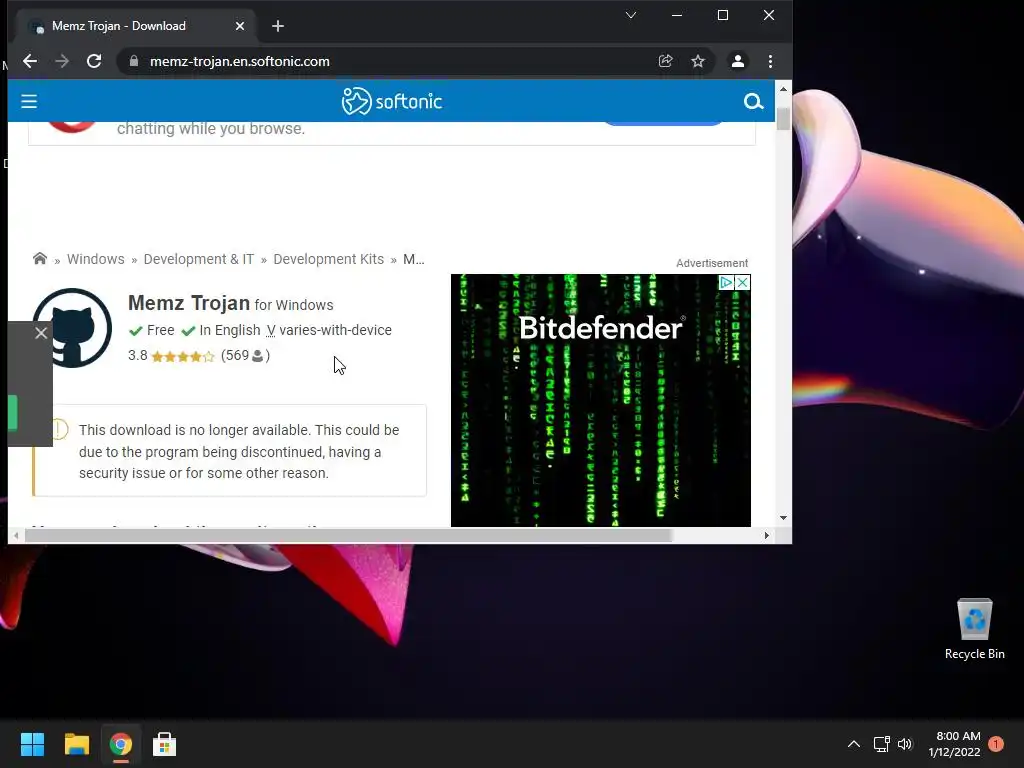1024x768 pixels.
Task: Select the Recycle Bin desktop icon
Action: tap(974, 629)
